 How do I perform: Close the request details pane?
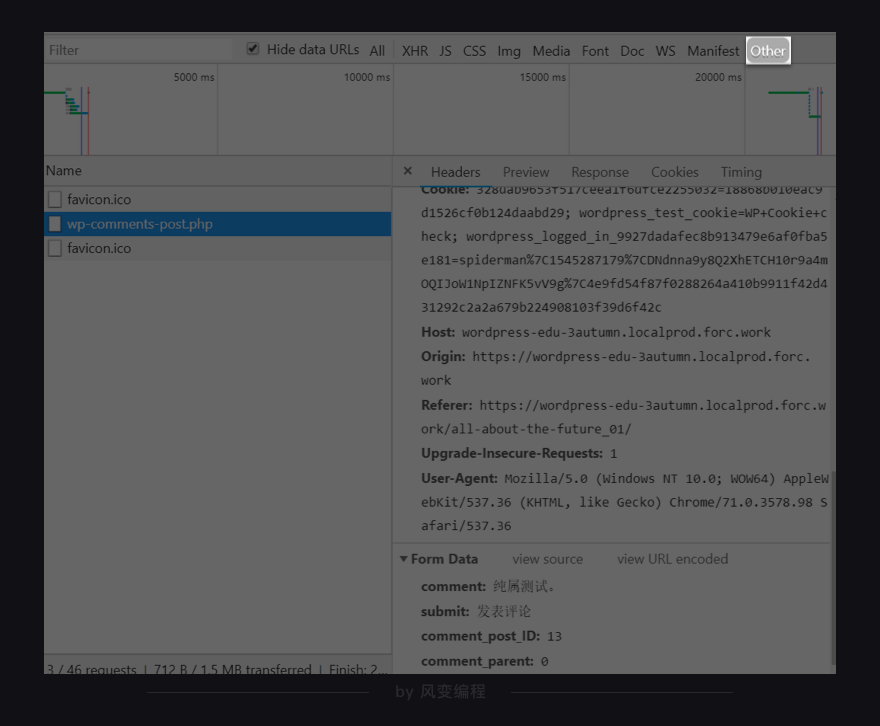coord(408,171)
